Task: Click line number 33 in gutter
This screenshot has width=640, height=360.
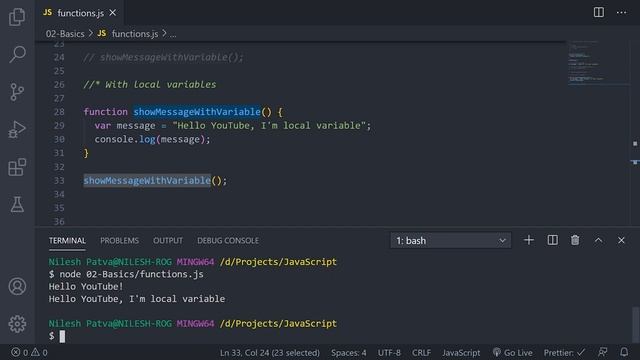Action: click(x=59, y=180)
